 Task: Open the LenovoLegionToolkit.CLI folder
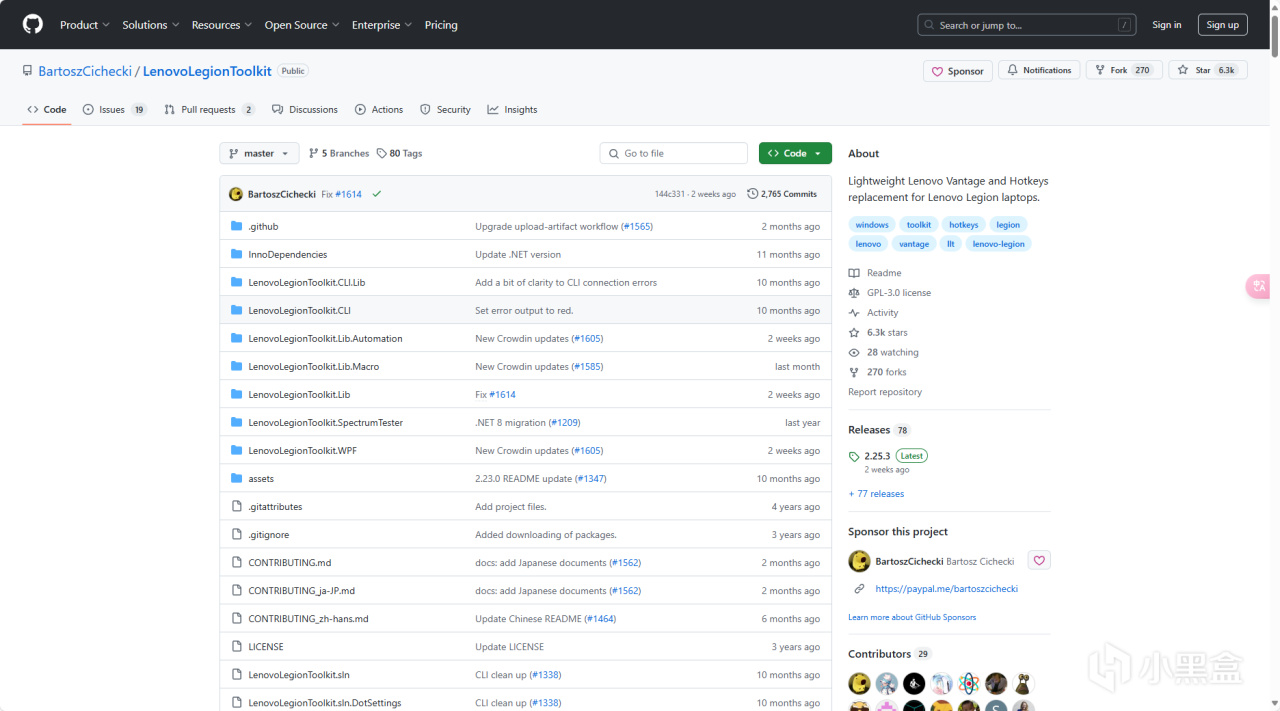pyautogui.click(x=299, y=310)
